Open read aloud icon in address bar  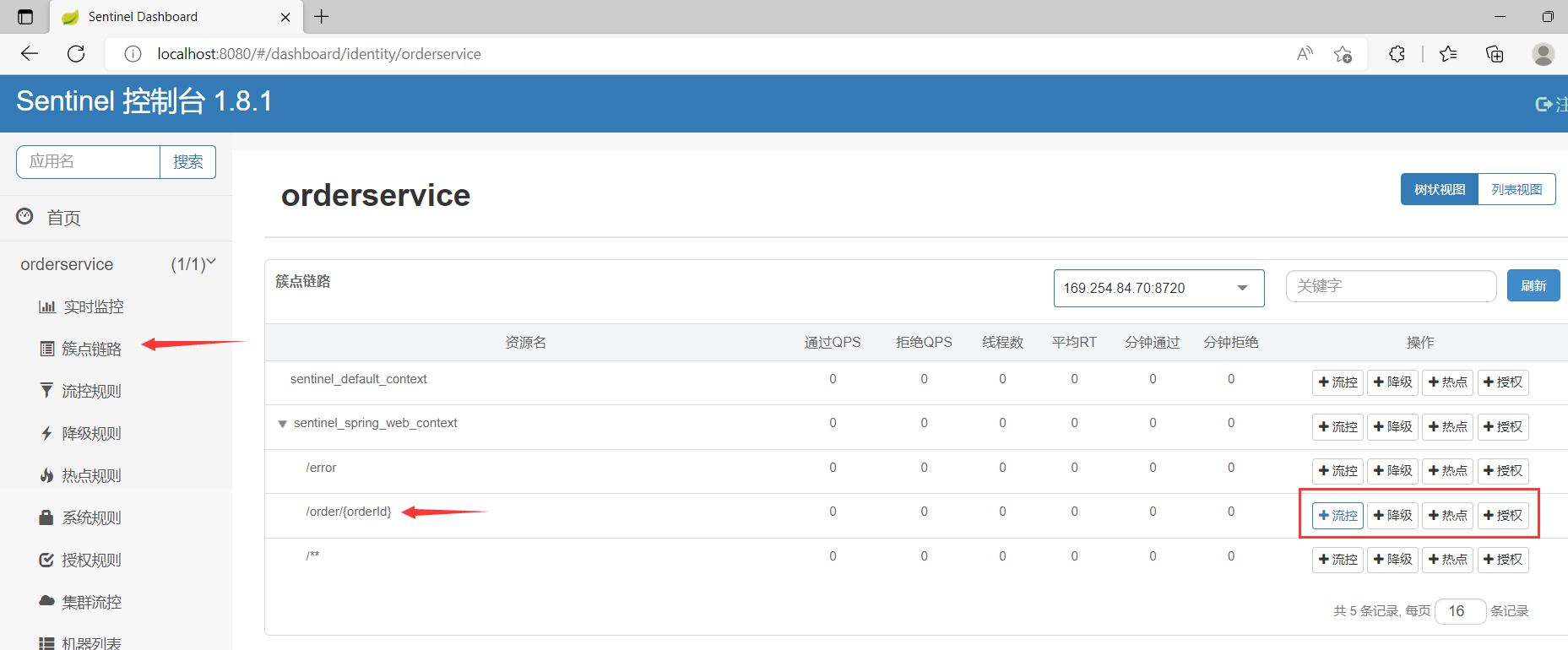(1305, 54)
